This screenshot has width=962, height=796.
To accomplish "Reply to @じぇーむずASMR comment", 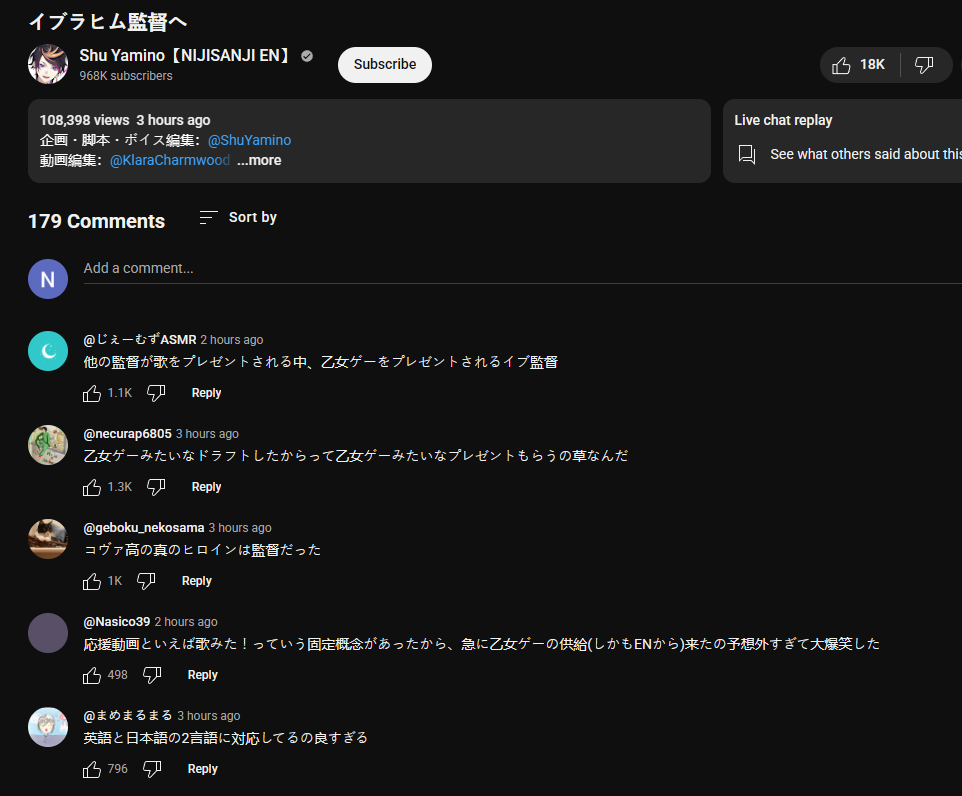I will (206, 393).
